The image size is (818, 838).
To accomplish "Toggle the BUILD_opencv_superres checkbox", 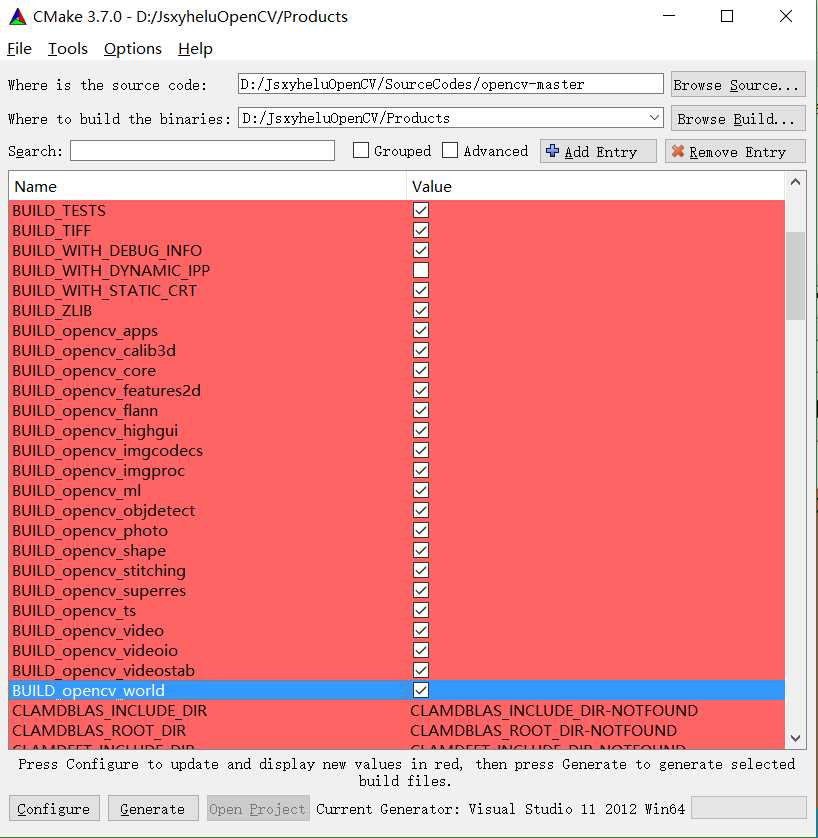I will (421, 591).
